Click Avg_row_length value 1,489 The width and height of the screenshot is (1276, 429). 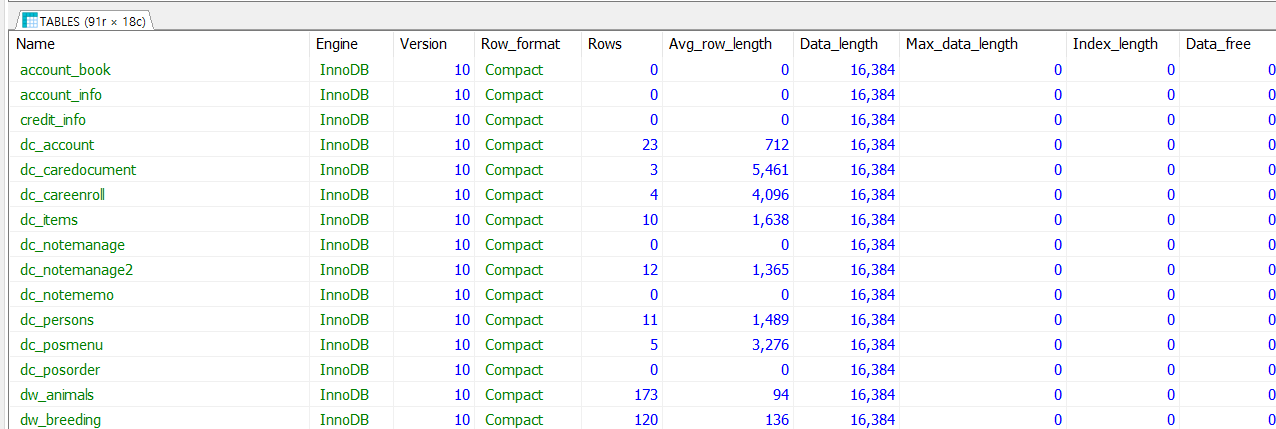pyautogui.click(x=770, y=320)
